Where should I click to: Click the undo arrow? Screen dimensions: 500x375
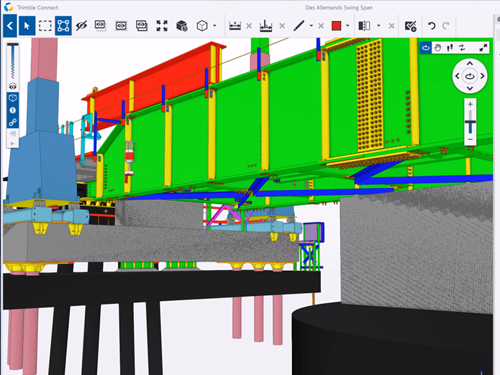[432, 26]
